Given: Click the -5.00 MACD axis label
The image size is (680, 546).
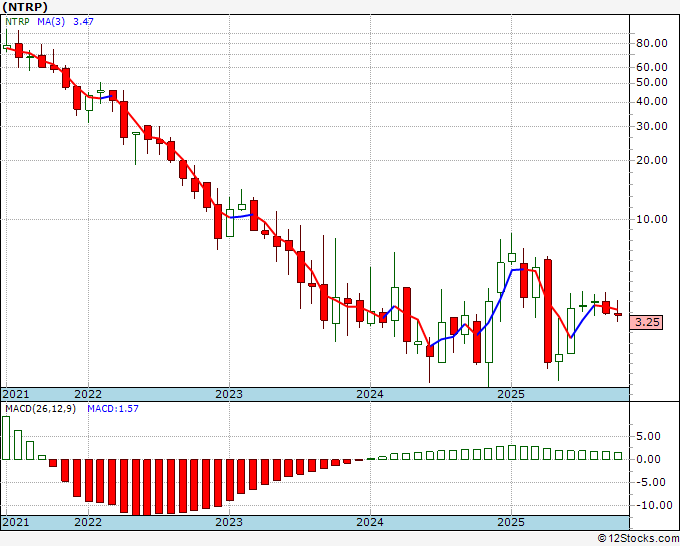Looking at the screenshot, I should 649,483.
